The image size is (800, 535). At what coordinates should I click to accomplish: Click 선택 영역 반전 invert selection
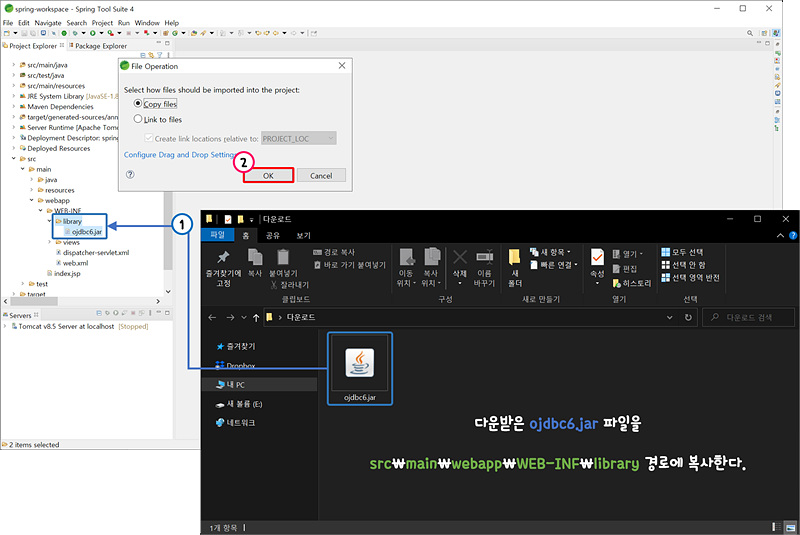(690, 278)
